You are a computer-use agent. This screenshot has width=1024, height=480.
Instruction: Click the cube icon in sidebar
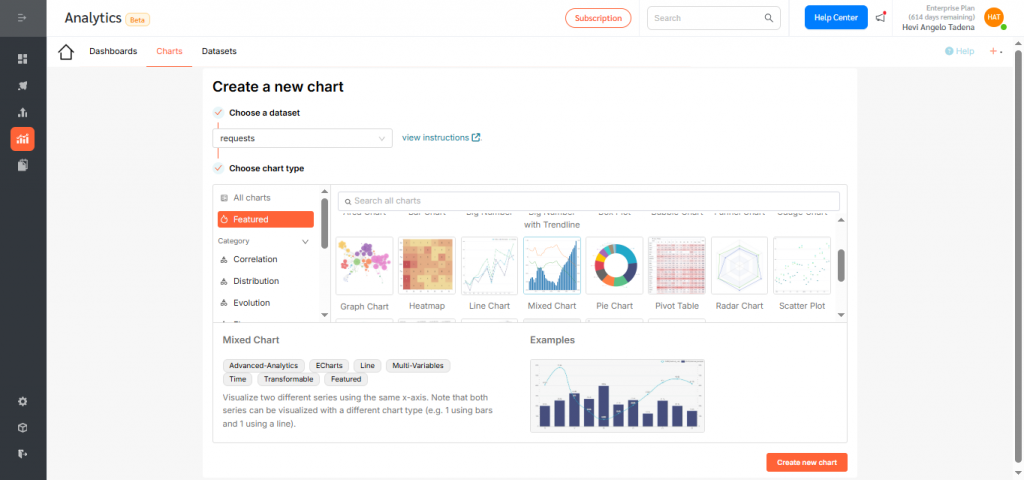point(22,427)
